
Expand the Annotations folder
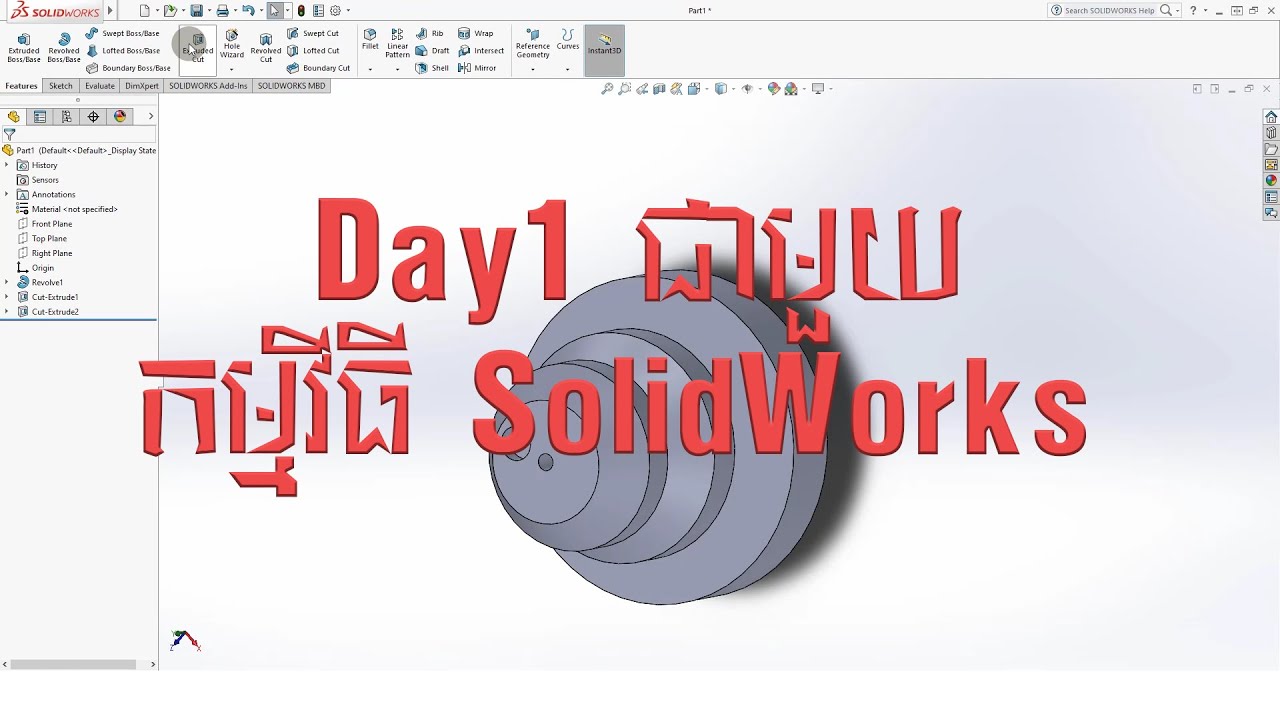(x=7, y=194)
